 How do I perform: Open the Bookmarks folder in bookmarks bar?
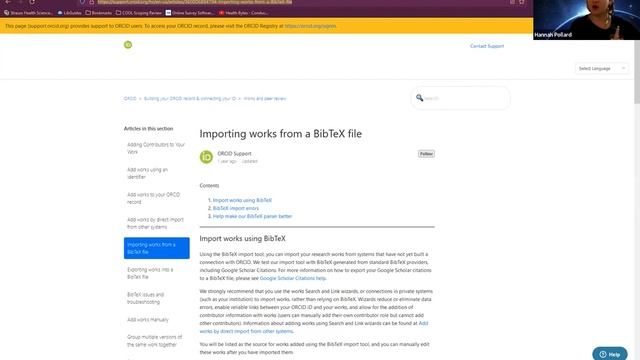pyautogui.click(x=98, y=13)
